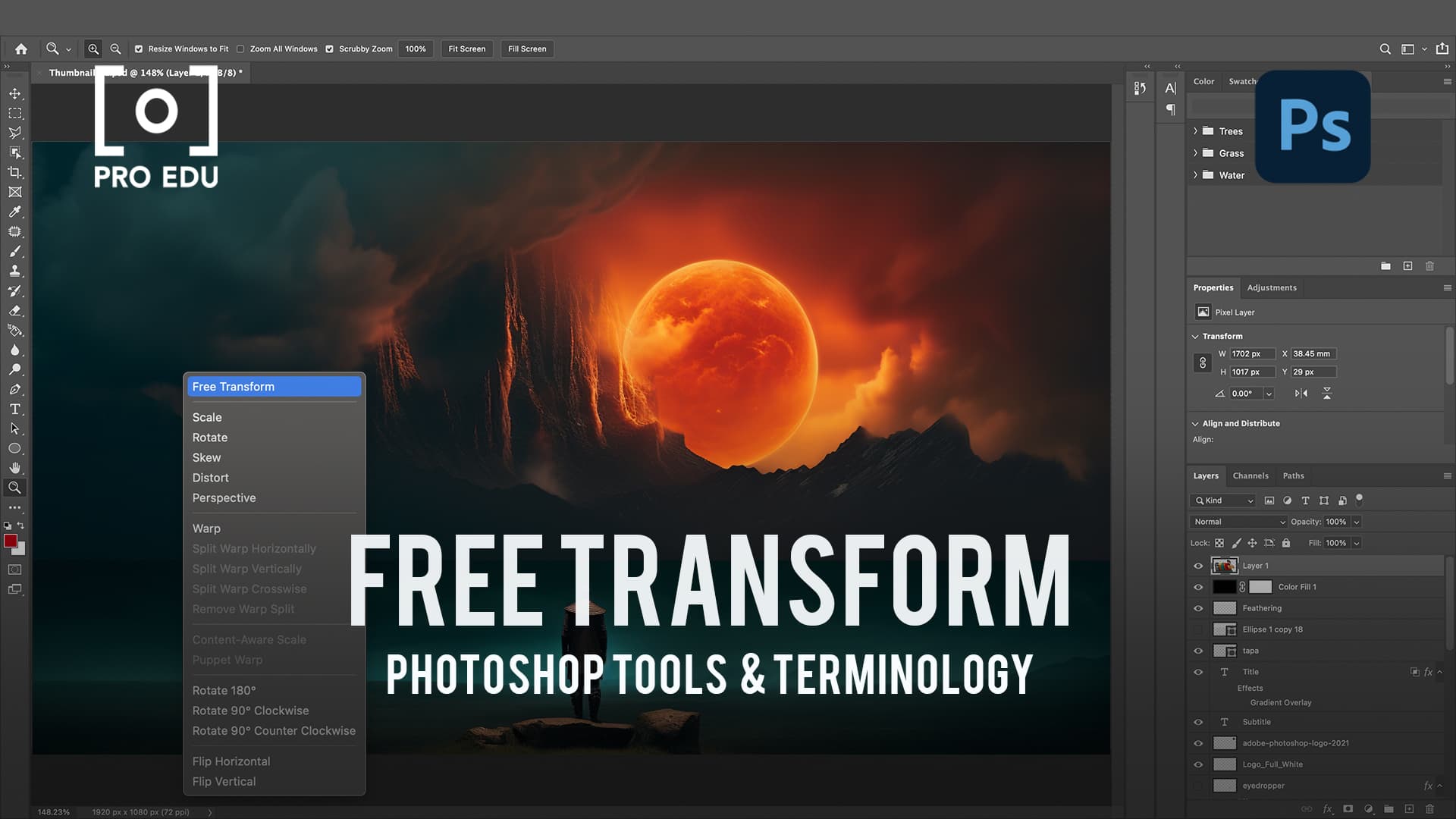Activate the Zoom tool
This screenshot has height=819, width=1456.
(15, 488)
